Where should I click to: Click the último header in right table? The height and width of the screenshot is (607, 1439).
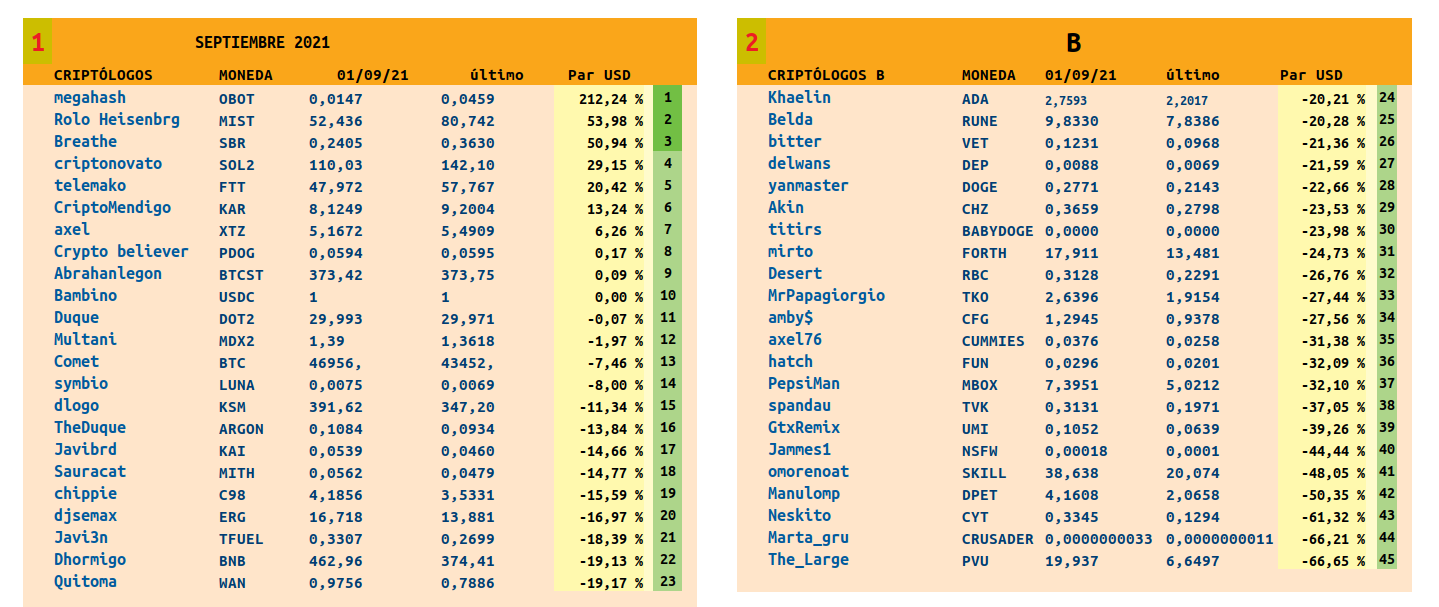coord(1192,75)
